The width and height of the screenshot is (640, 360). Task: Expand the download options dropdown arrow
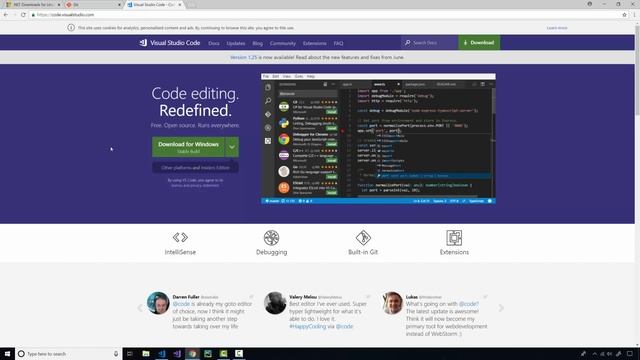(x=232, y=147)
